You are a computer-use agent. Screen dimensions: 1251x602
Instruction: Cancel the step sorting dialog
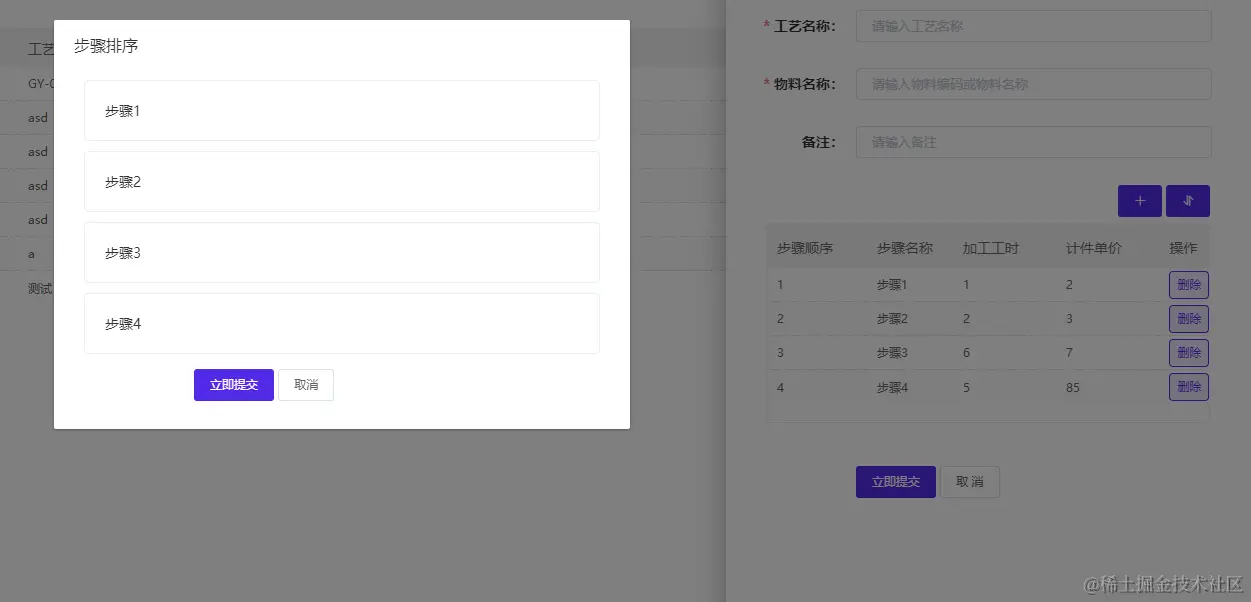306,385
